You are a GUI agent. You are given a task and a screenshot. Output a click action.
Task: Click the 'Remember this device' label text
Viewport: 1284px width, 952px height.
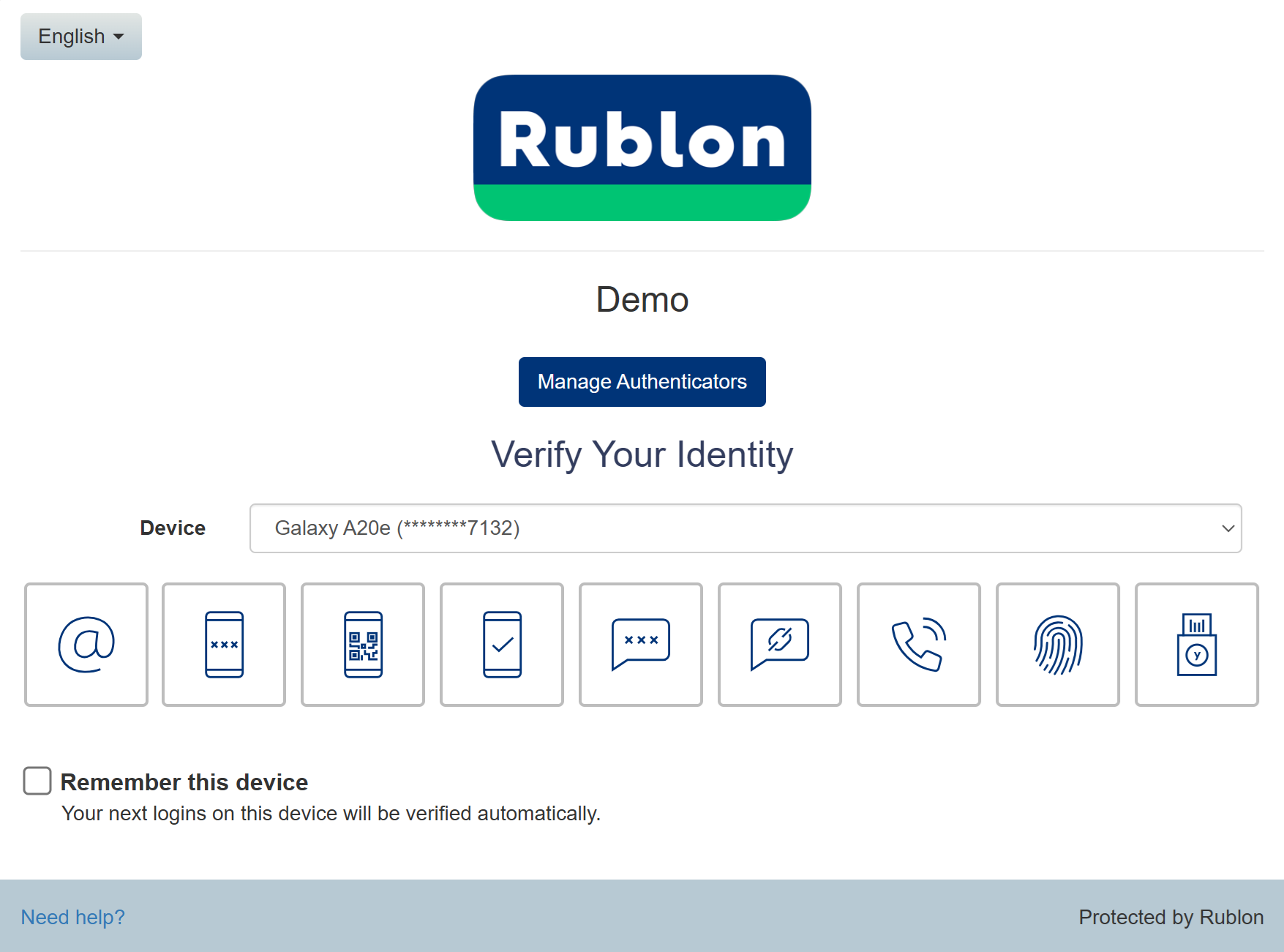point(184,782)
